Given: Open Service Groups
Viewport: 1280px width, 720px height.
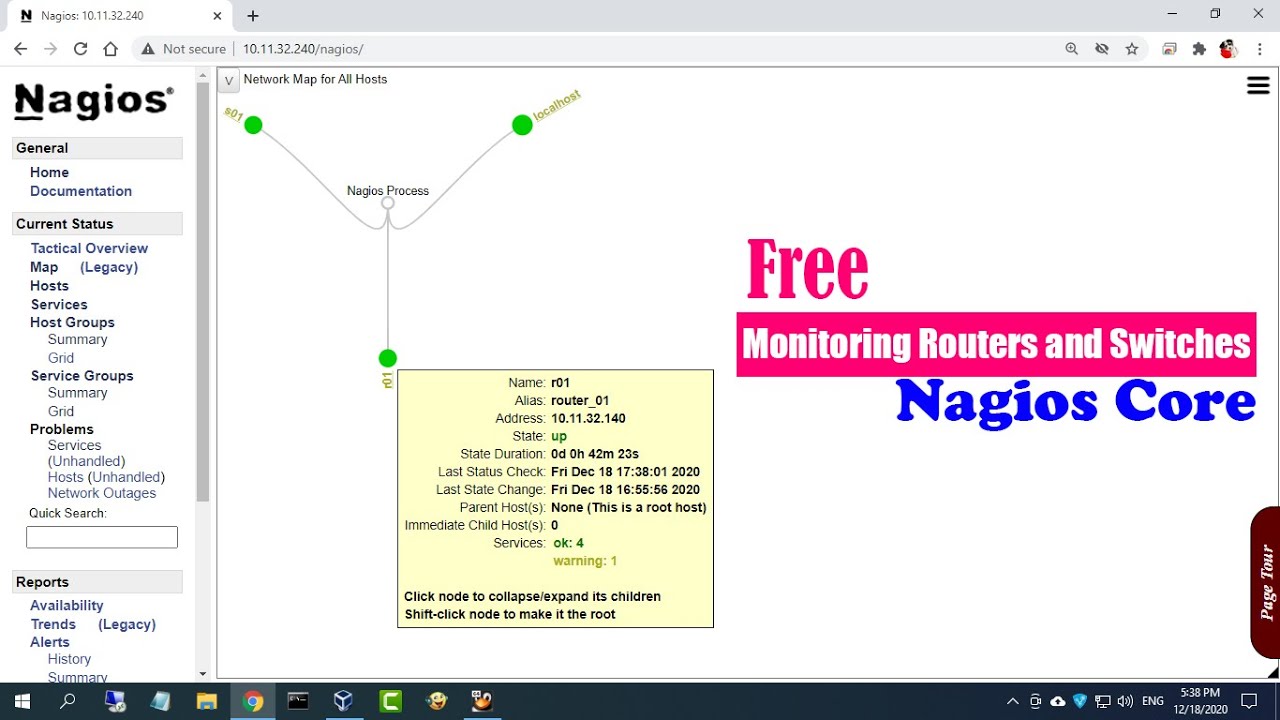Looking at the screenshot, I should click(82, 376).
